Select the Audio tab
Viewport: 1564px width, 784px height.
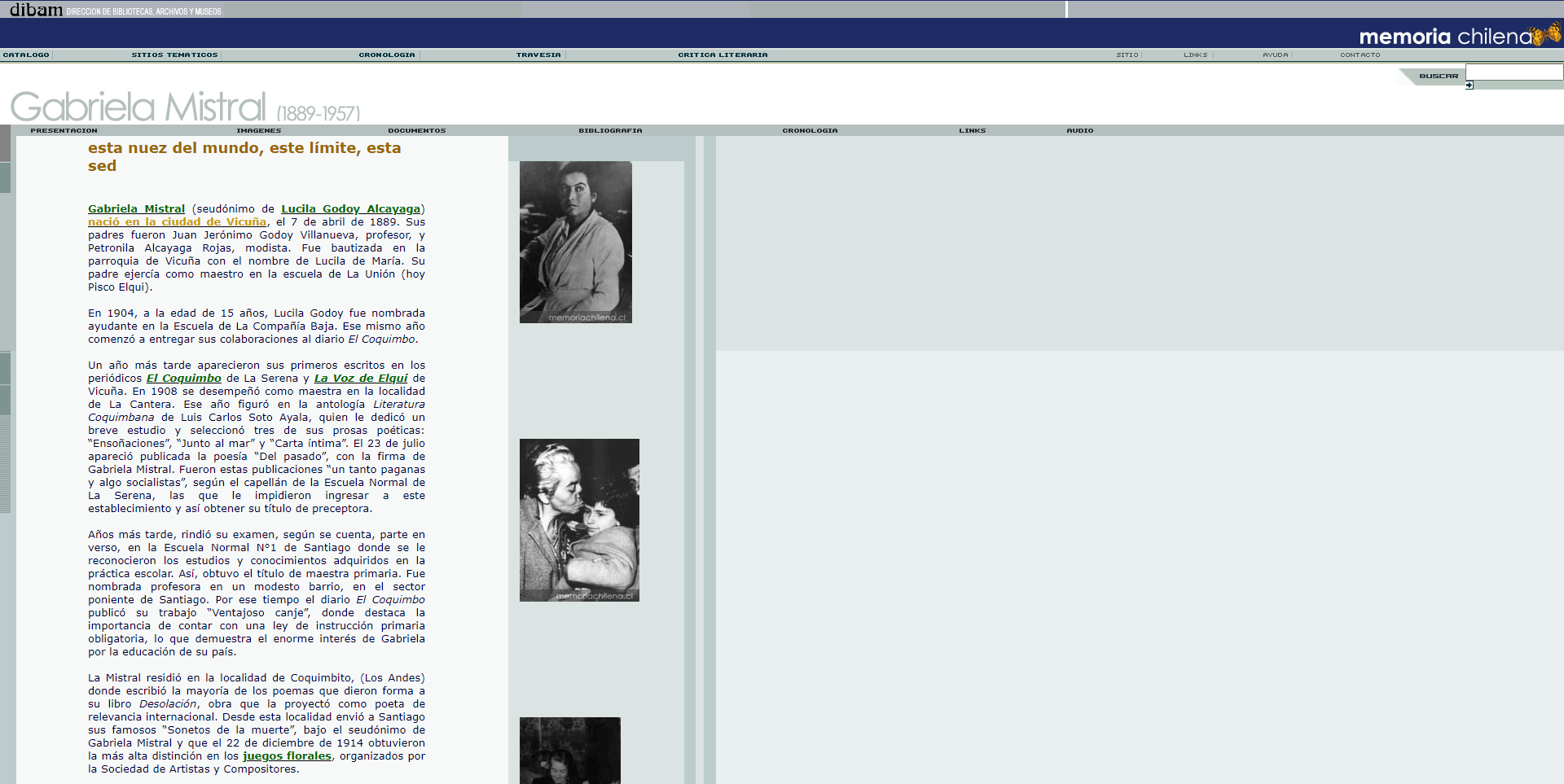[x=1079, y=130]
